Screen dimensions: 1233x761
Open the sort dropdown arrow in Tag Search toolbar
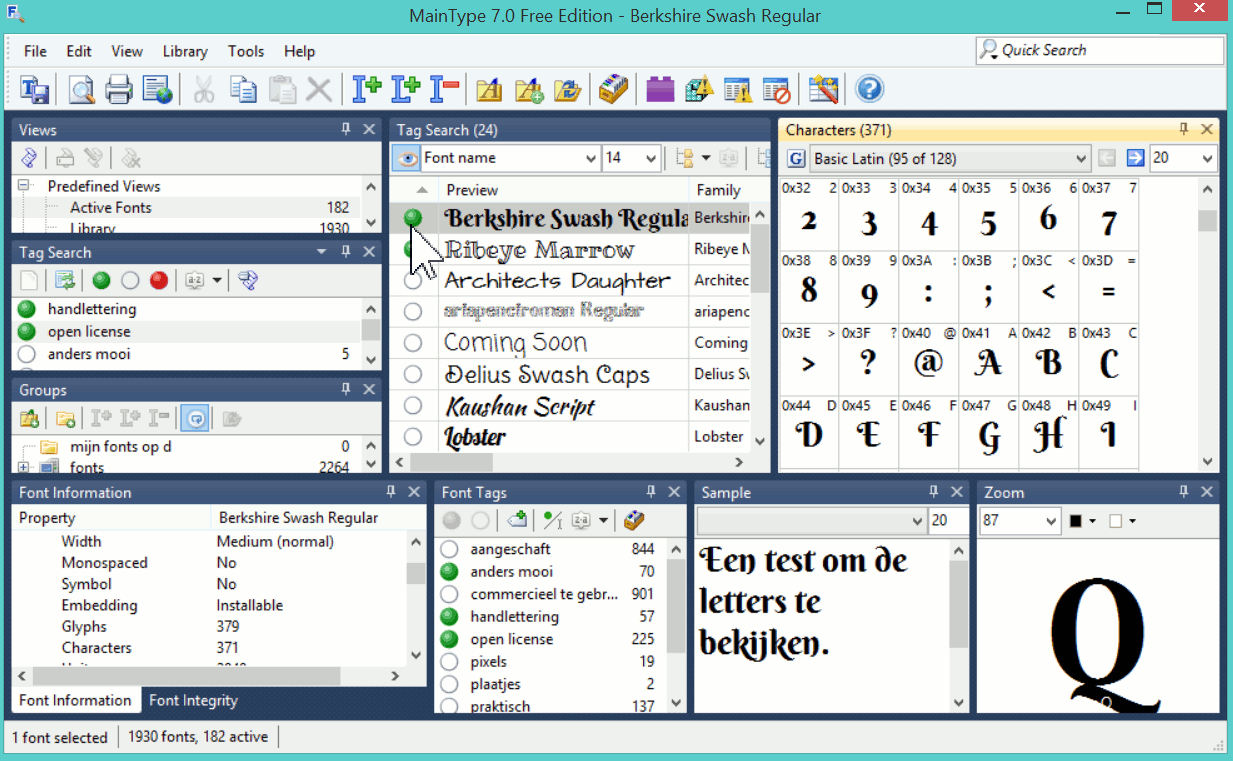[217, 281]
